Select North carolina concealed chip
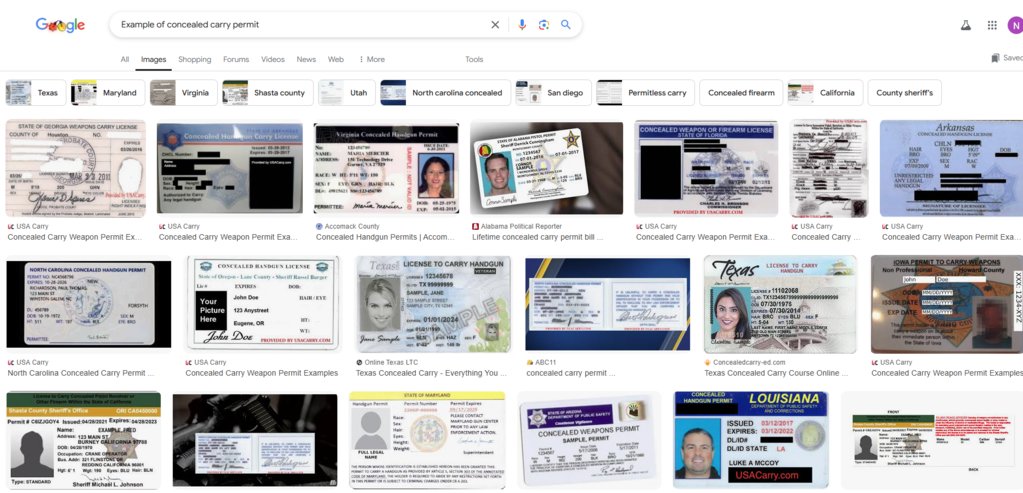1023x493 pixels. (446, 93)
